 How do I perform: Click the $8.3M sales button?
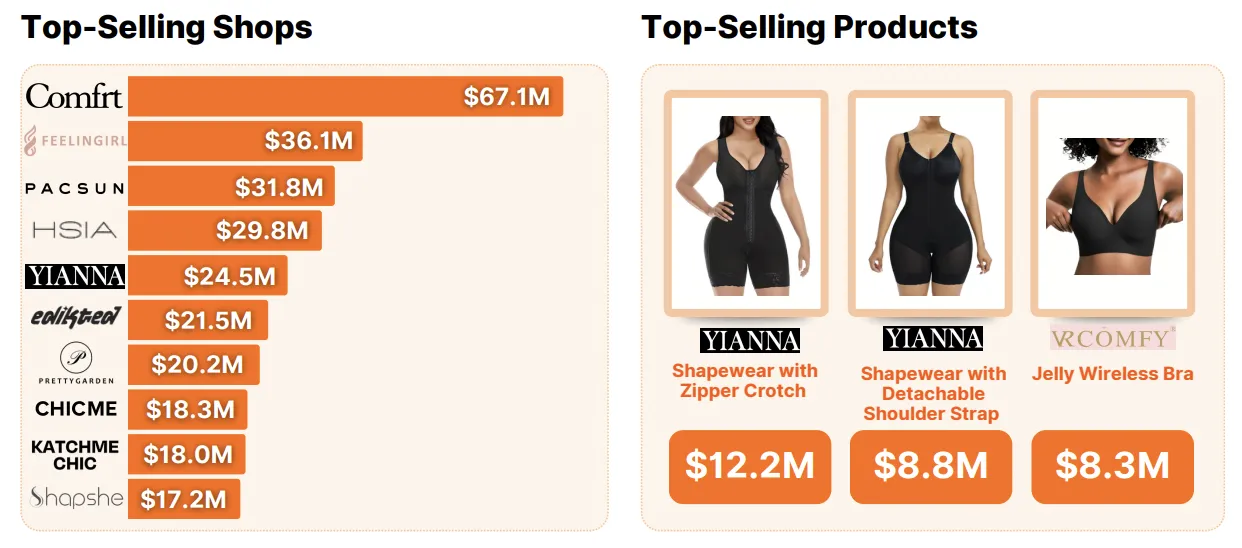1112,466
